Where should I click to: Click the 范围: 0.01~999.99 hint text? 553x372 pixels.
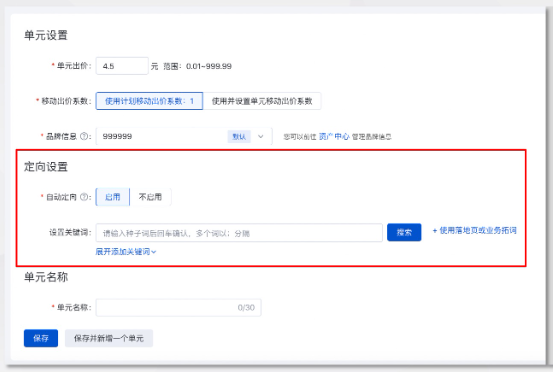(x=197, y=66)
